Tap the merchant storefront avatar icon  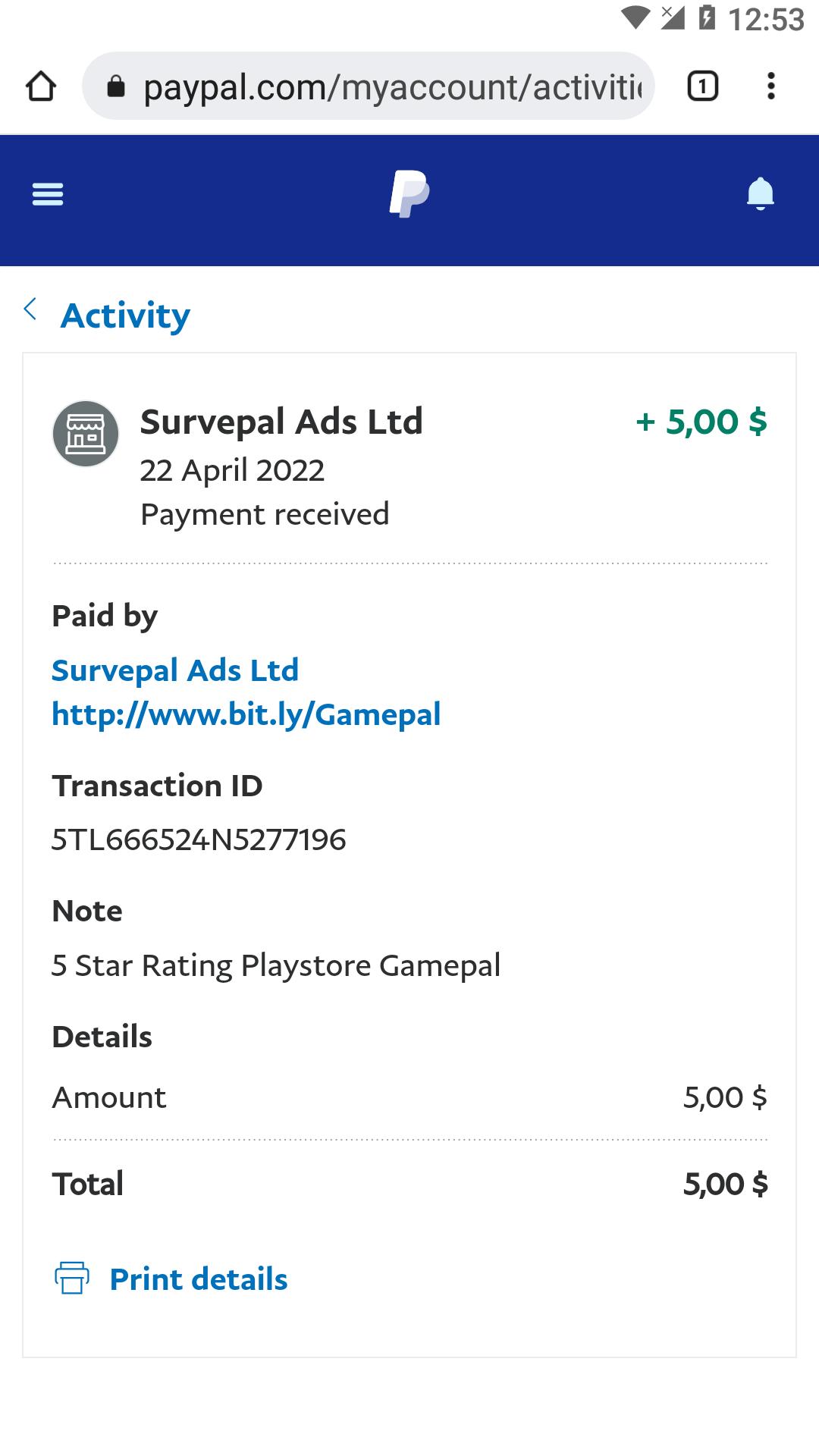click(x=86, y=434)
